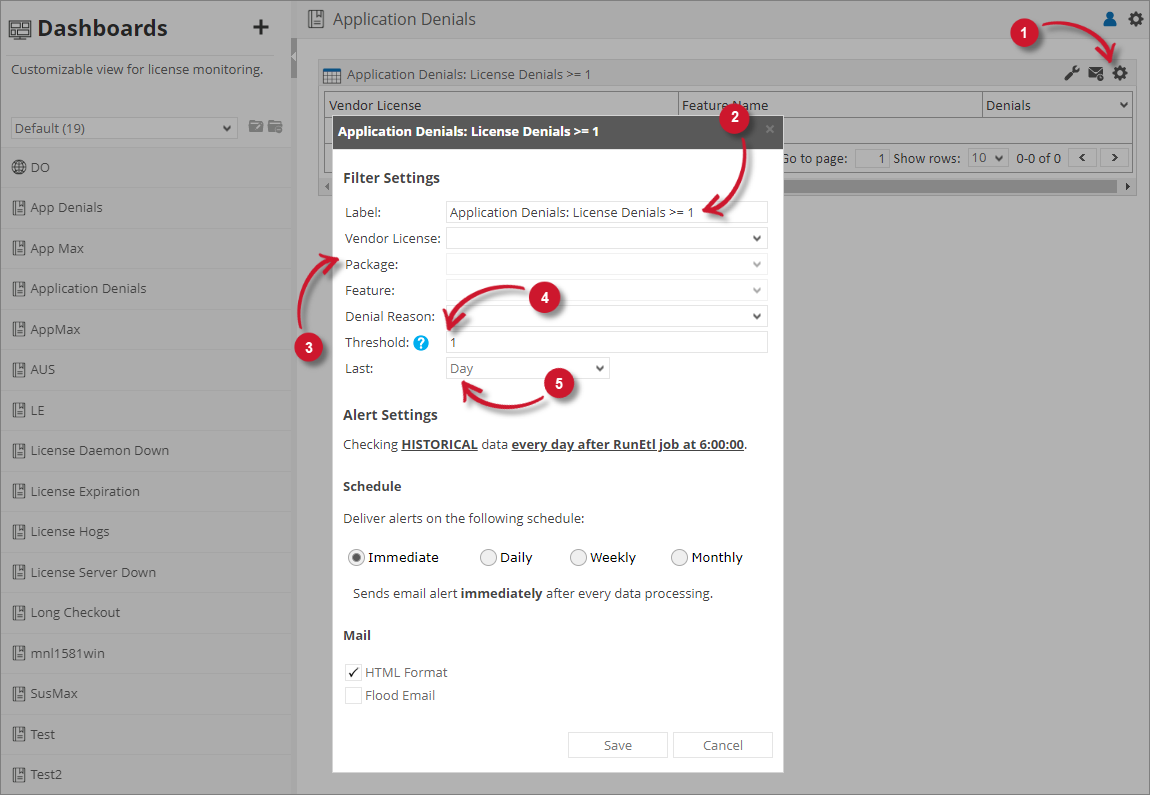
Task: Click the table icon in the widget header
Action: point(332,75)
